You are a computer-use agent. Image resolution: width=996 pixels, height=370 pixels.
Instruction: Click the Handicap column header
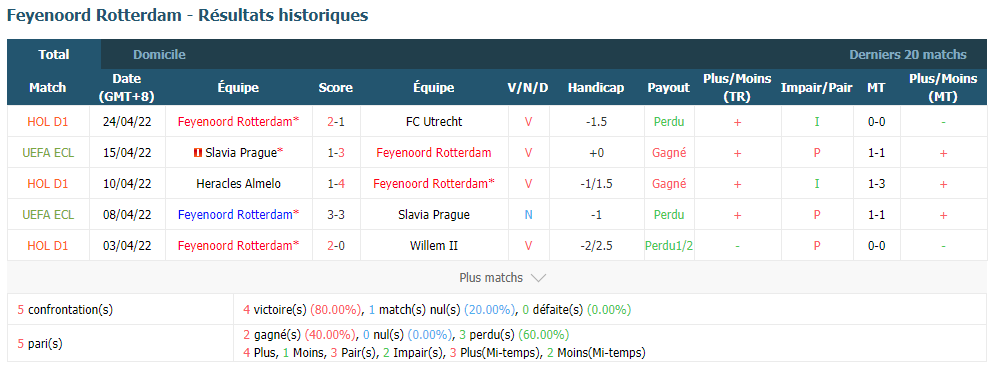click(596, 88)
